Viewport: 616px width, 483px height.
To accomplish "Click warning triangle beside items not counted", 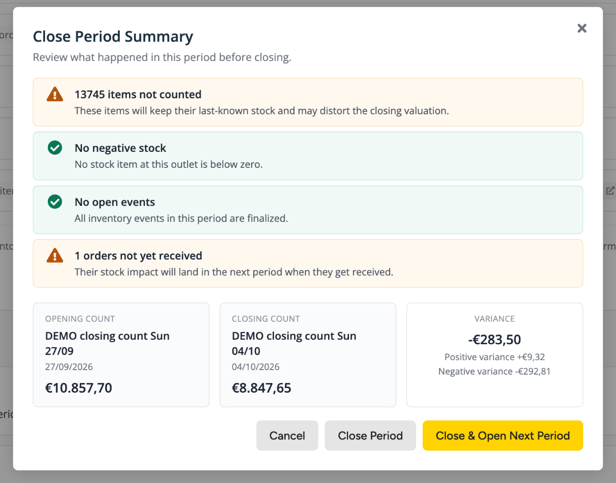I will coord(55,94).
